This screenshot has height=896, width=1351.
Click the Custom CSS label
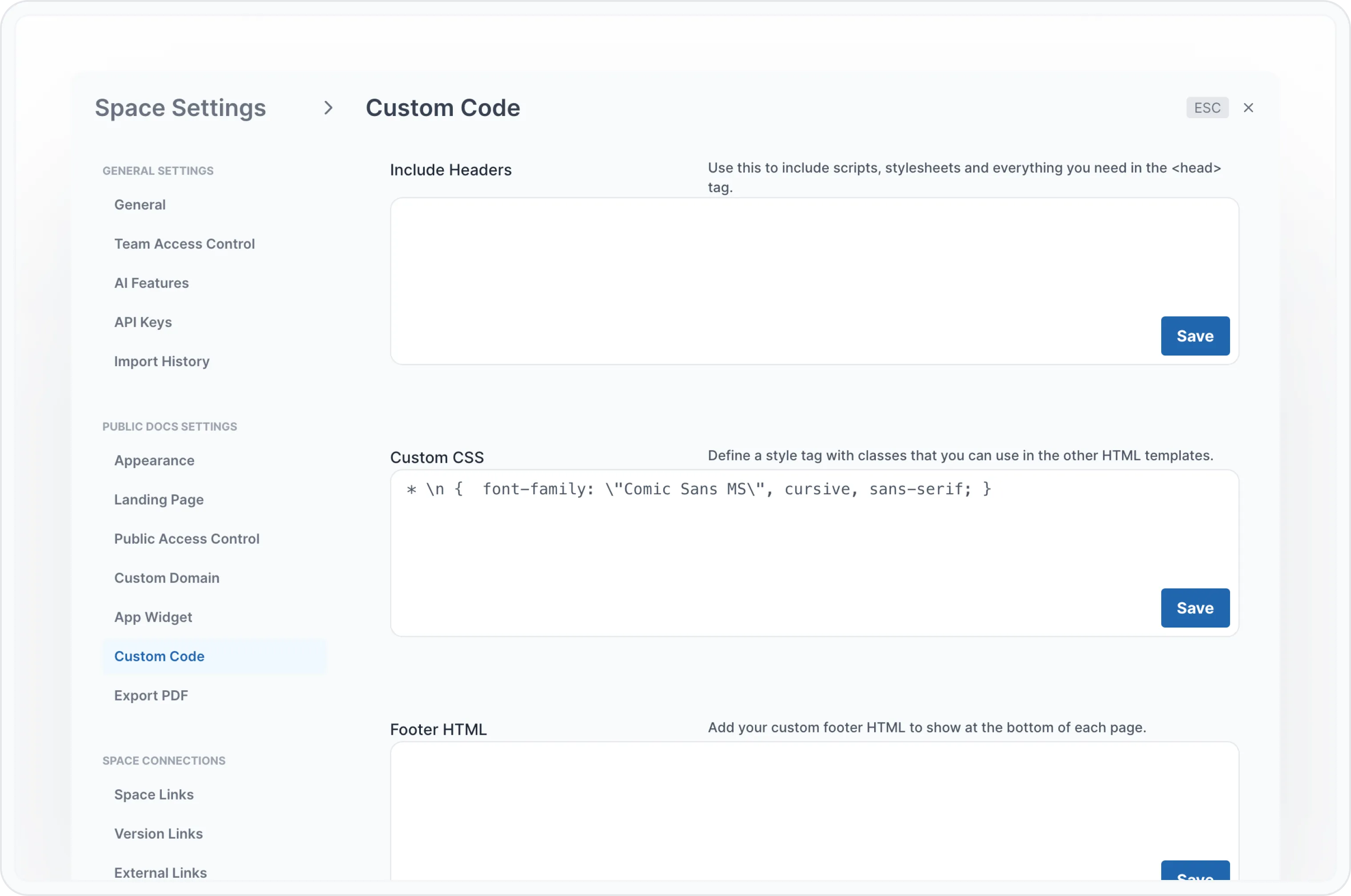click(437, 458)
